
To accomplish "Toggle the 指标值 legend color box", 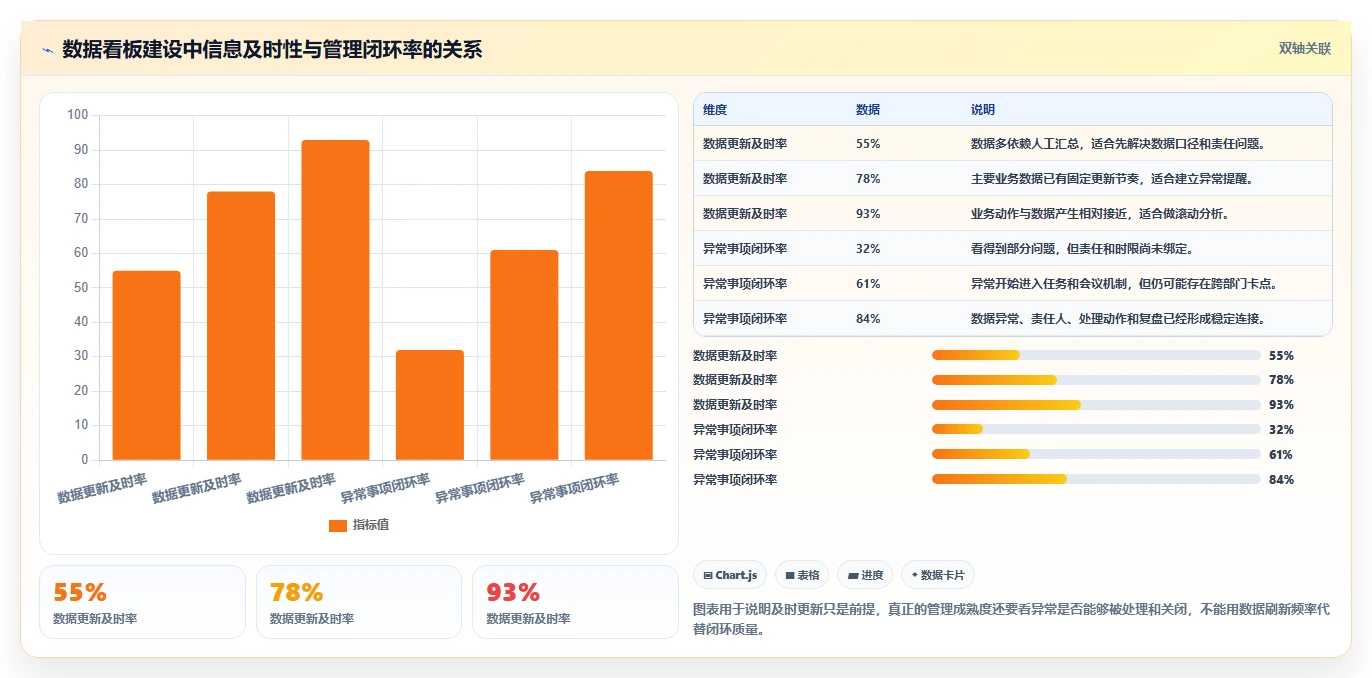I will [x=338, y=525].
